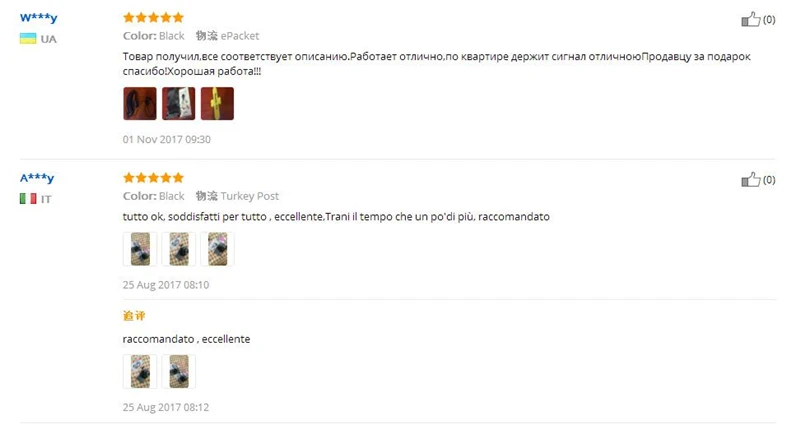Open third yellow photo in W***y's review
Screen dimensions: 800x424
pyautogui.click(x=217, y=104)
